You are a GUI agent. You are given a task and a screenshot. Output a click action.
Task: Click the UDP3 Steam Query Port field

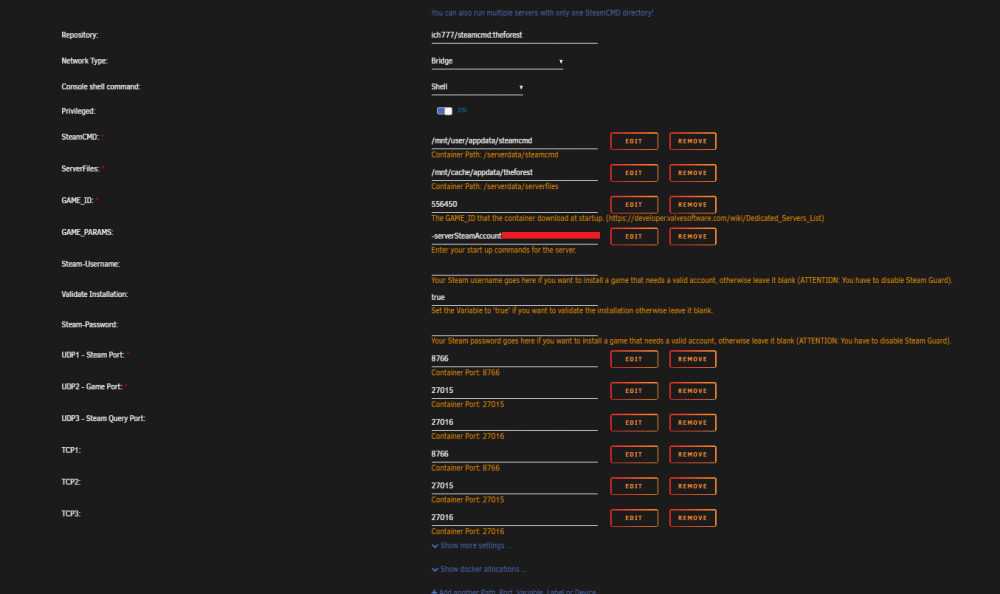pos(514,422)
